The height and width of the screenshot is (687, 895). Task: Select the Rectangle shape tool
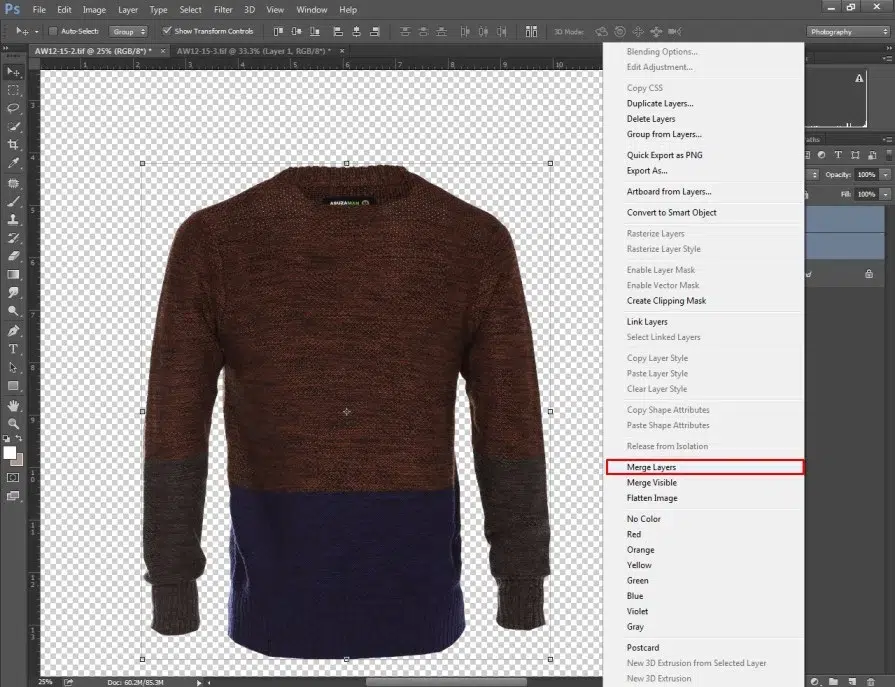click(13, 386)
